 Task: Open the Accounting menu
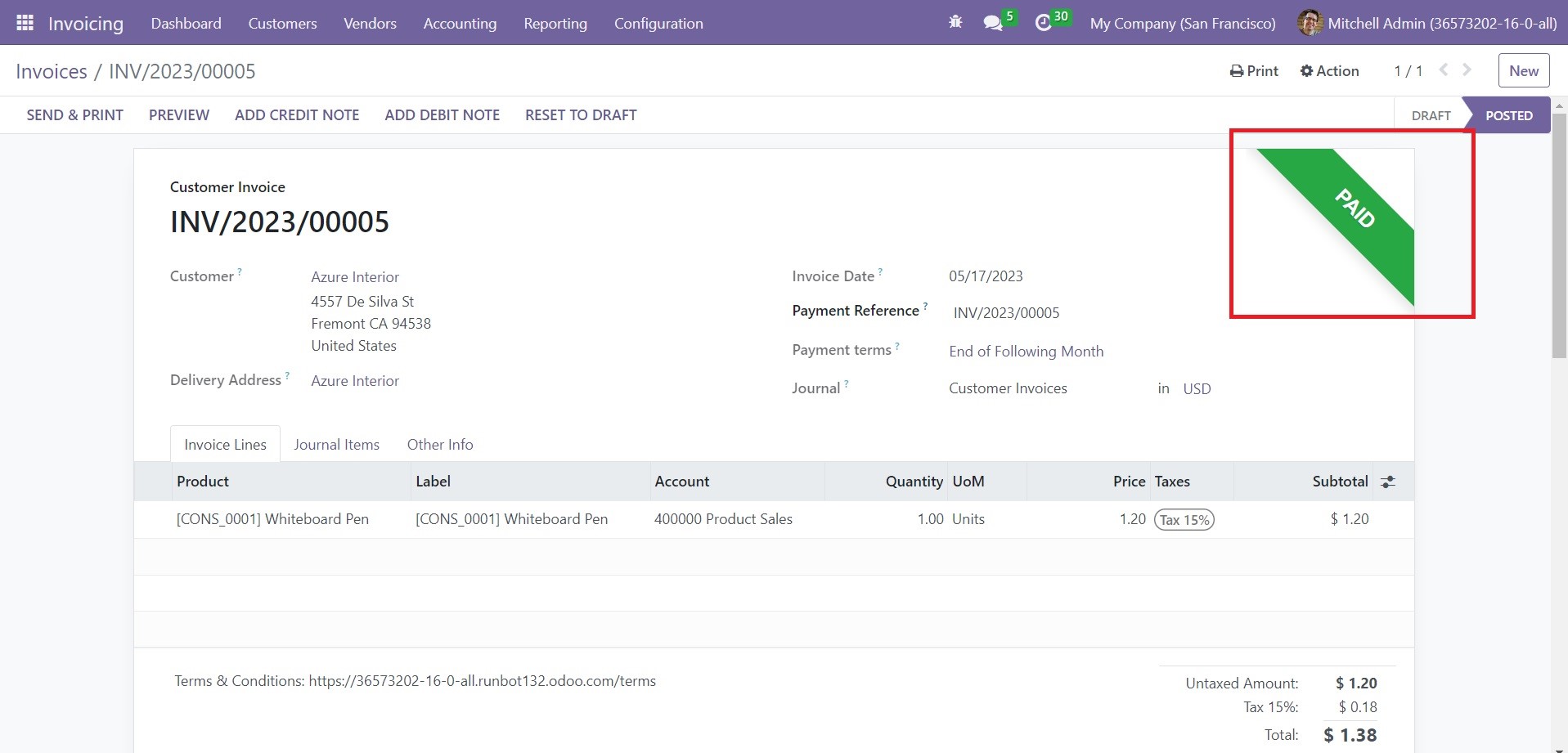pos(460,23)
